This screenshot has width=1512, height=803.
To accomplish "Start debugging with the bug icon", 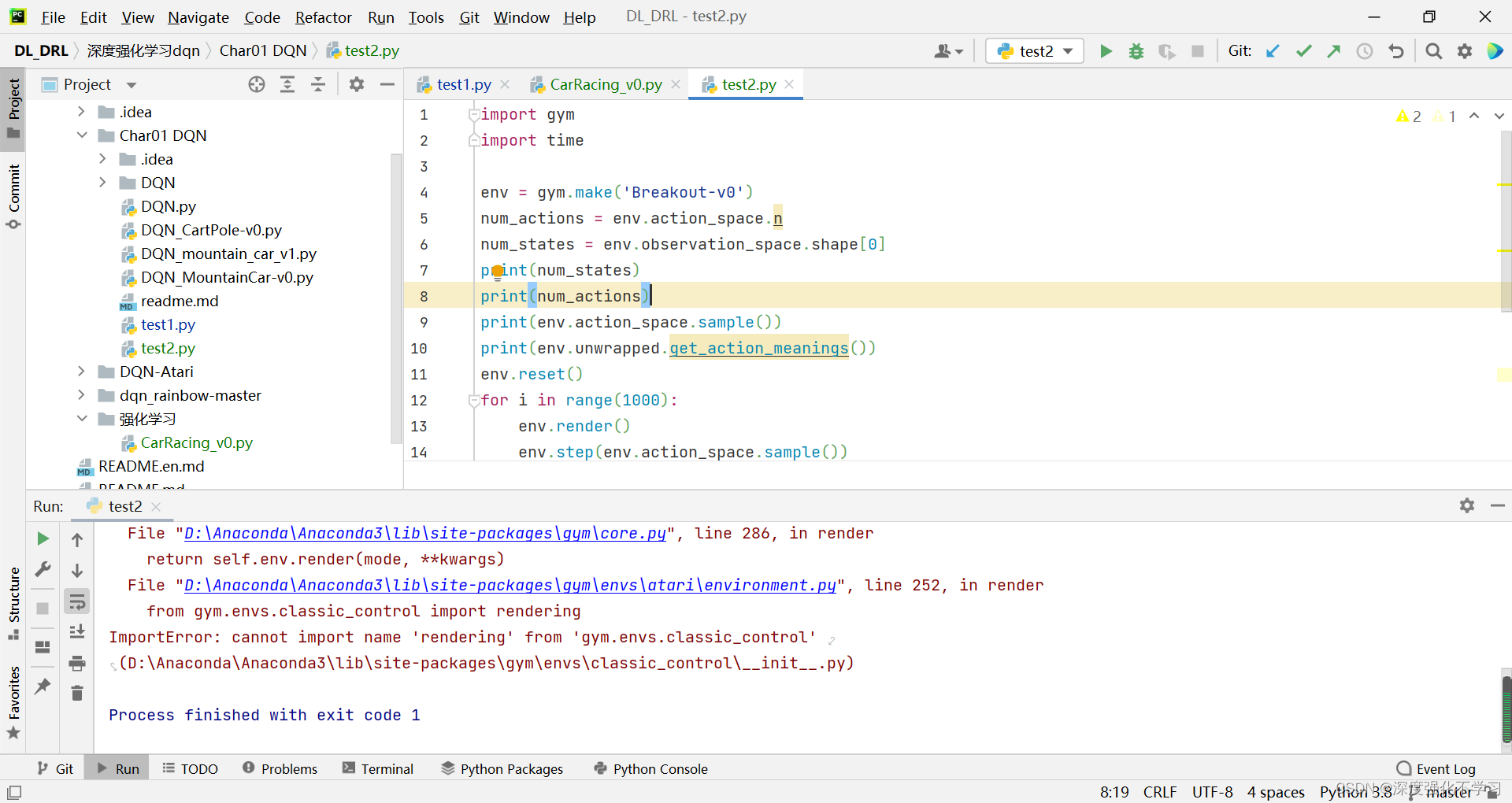I will click(x=1136, y=51).
